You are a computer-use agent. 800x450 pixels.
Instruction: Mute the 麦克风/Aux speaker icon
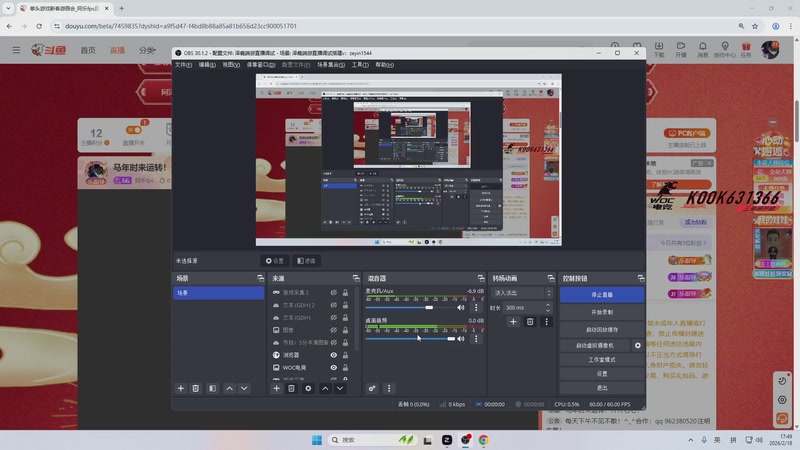461,308
